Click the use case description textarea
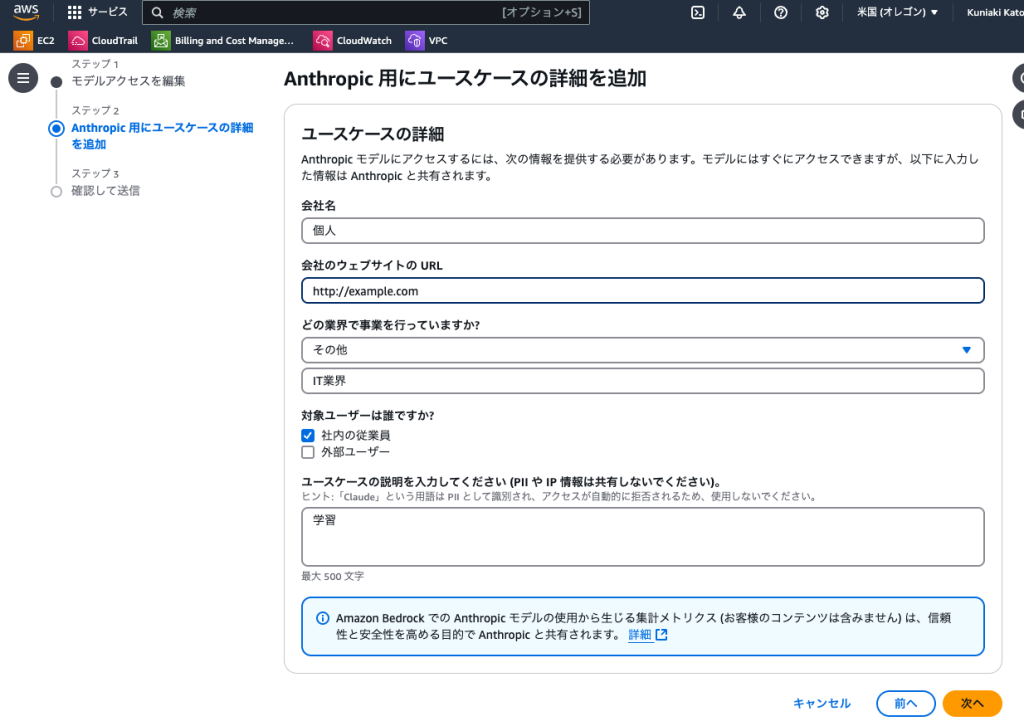 643,537
